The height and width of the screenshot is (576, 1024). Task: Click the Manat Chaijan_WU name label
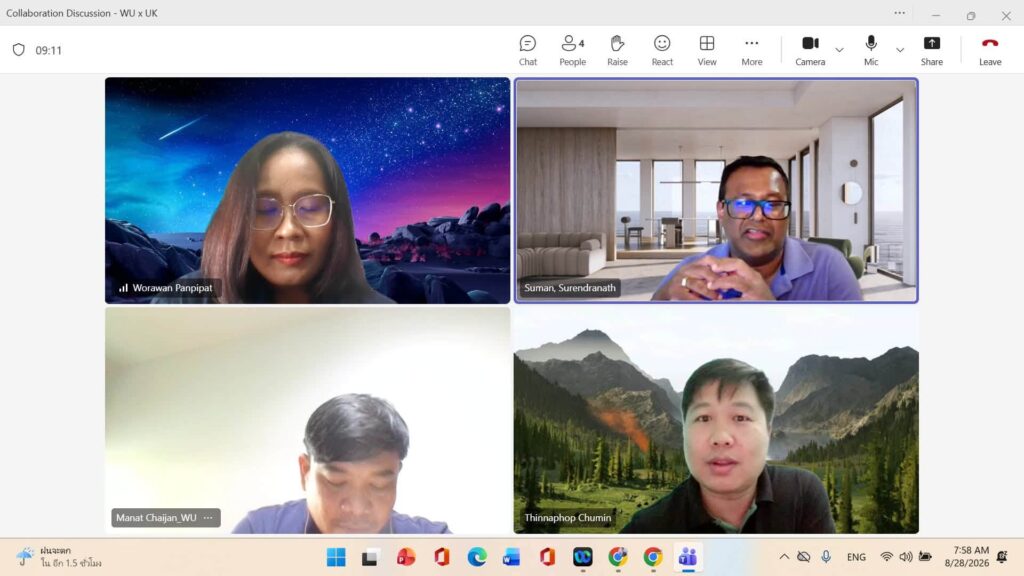[x=156, y=518]
